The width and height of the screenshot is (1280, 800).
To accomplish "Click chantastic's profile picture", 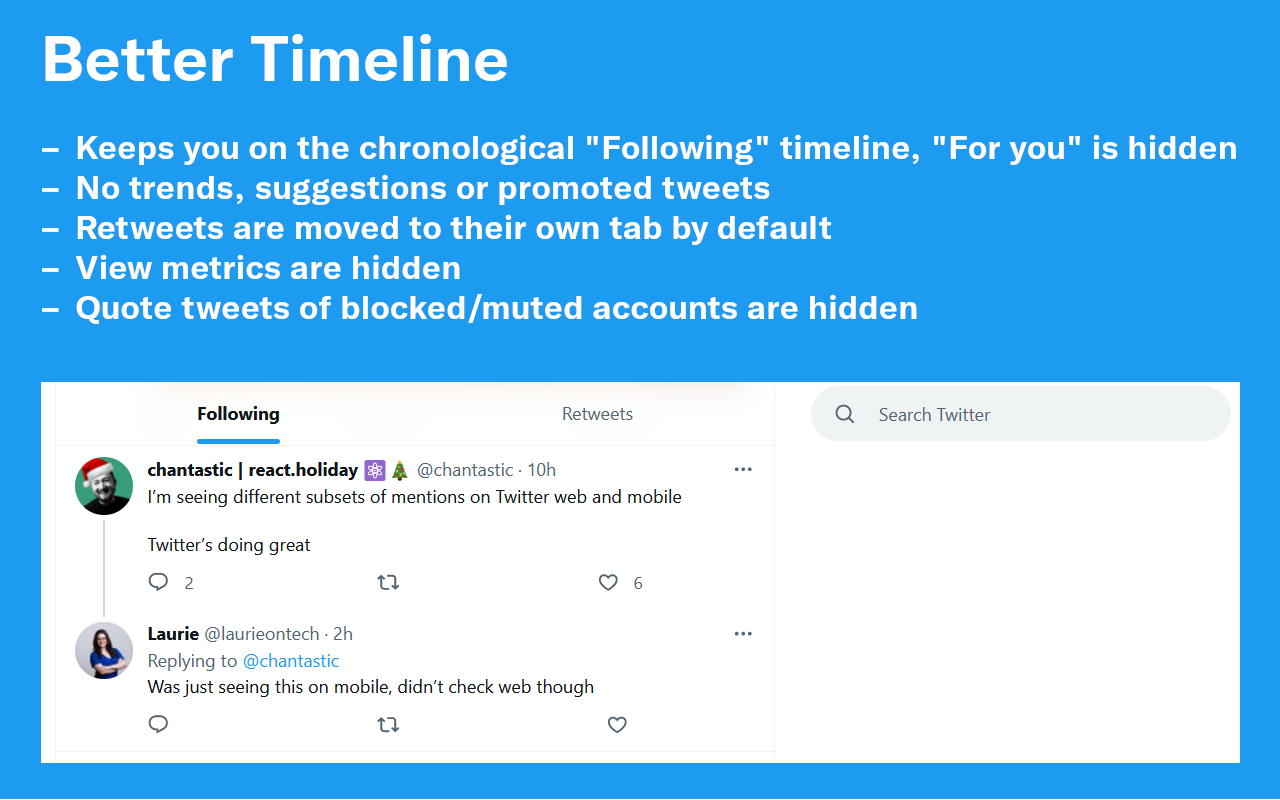I will 104,485.
